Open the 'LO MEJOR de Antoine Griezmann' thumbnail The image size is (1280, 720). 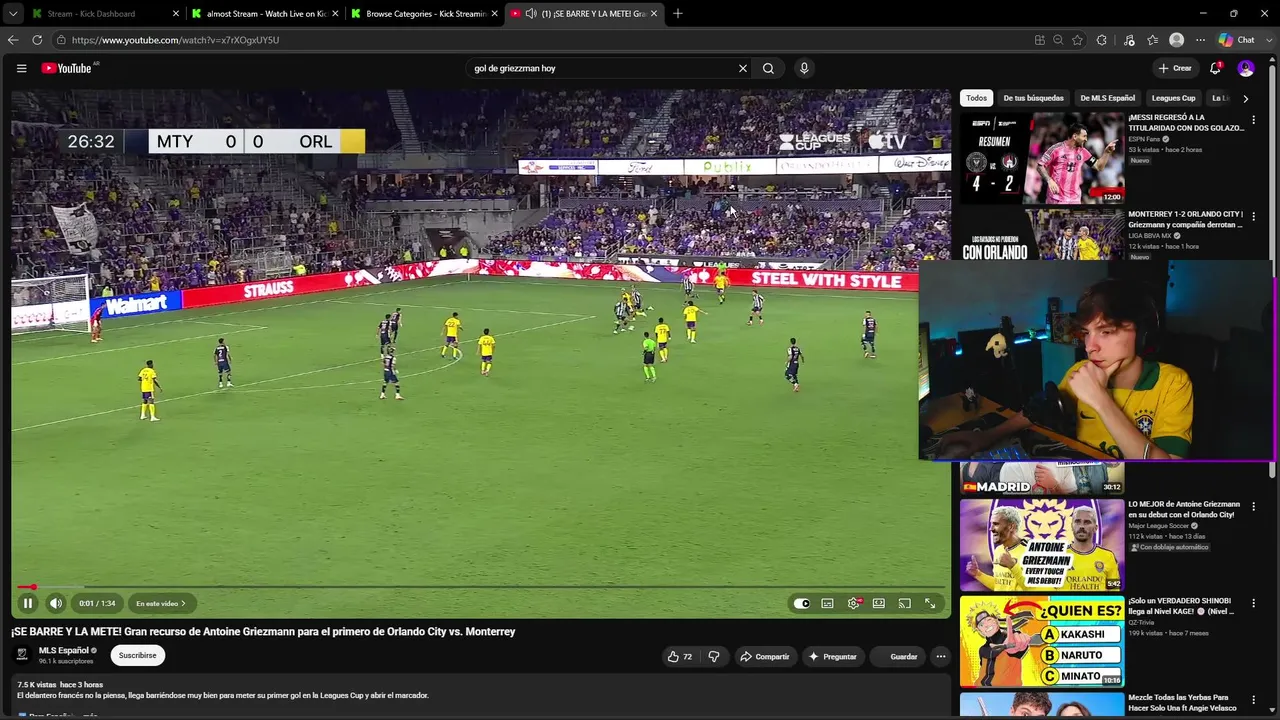pos(1042,545)
